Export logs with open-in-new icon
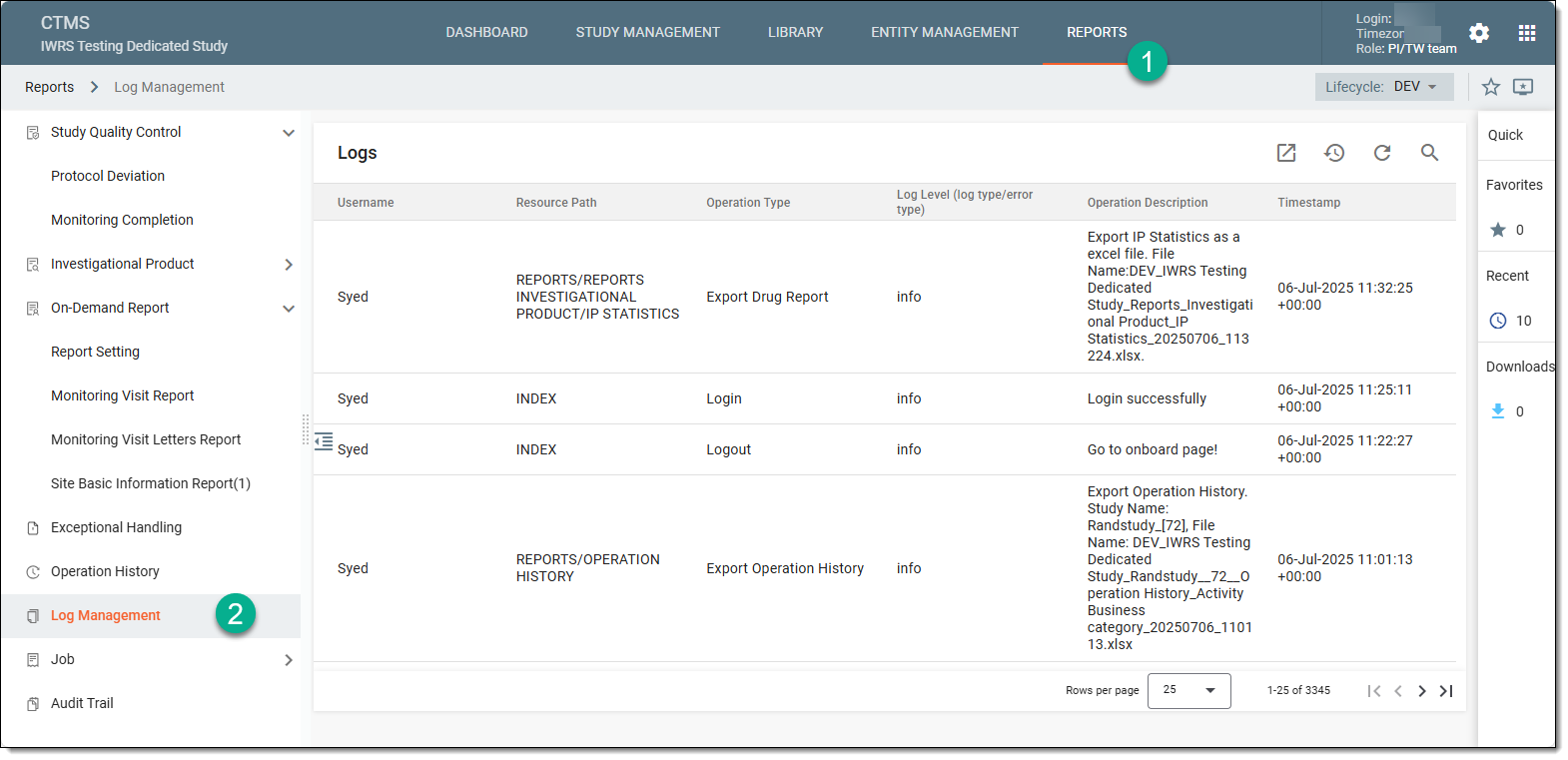The width and height of the screenshot is (1568, 760). (1286, 153)
